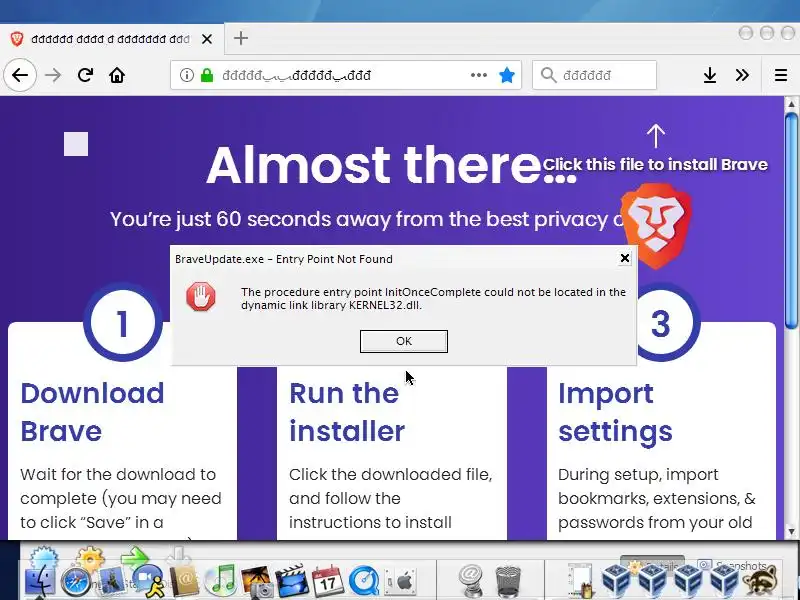Open the downloads arrow panel
This screenshot has width=800, height=600.
pyautogui.click(x=710, y=76)
